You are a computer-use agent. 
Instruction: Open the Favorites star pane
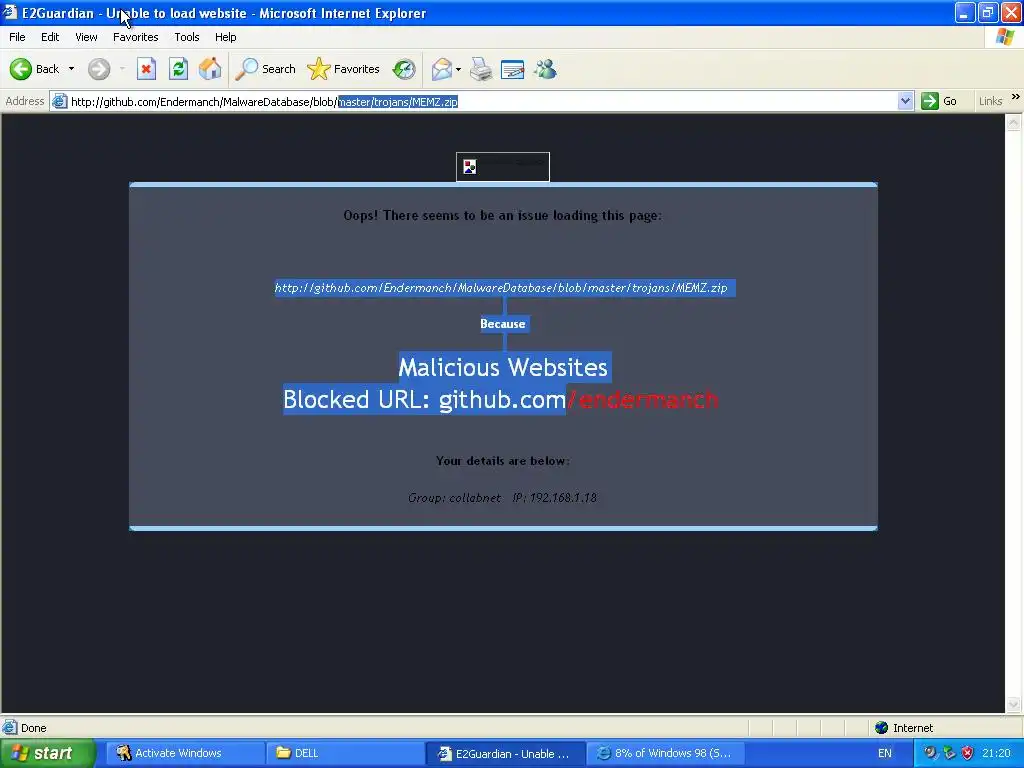point(344,69)
